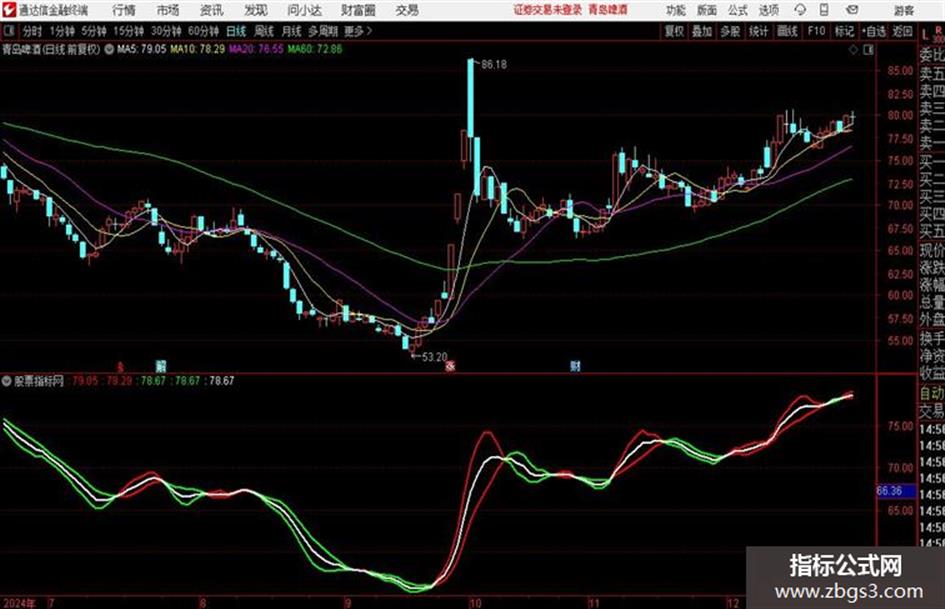Open the 公式 menu
Viewport: 945px width, 609px height.
point(738,10)
